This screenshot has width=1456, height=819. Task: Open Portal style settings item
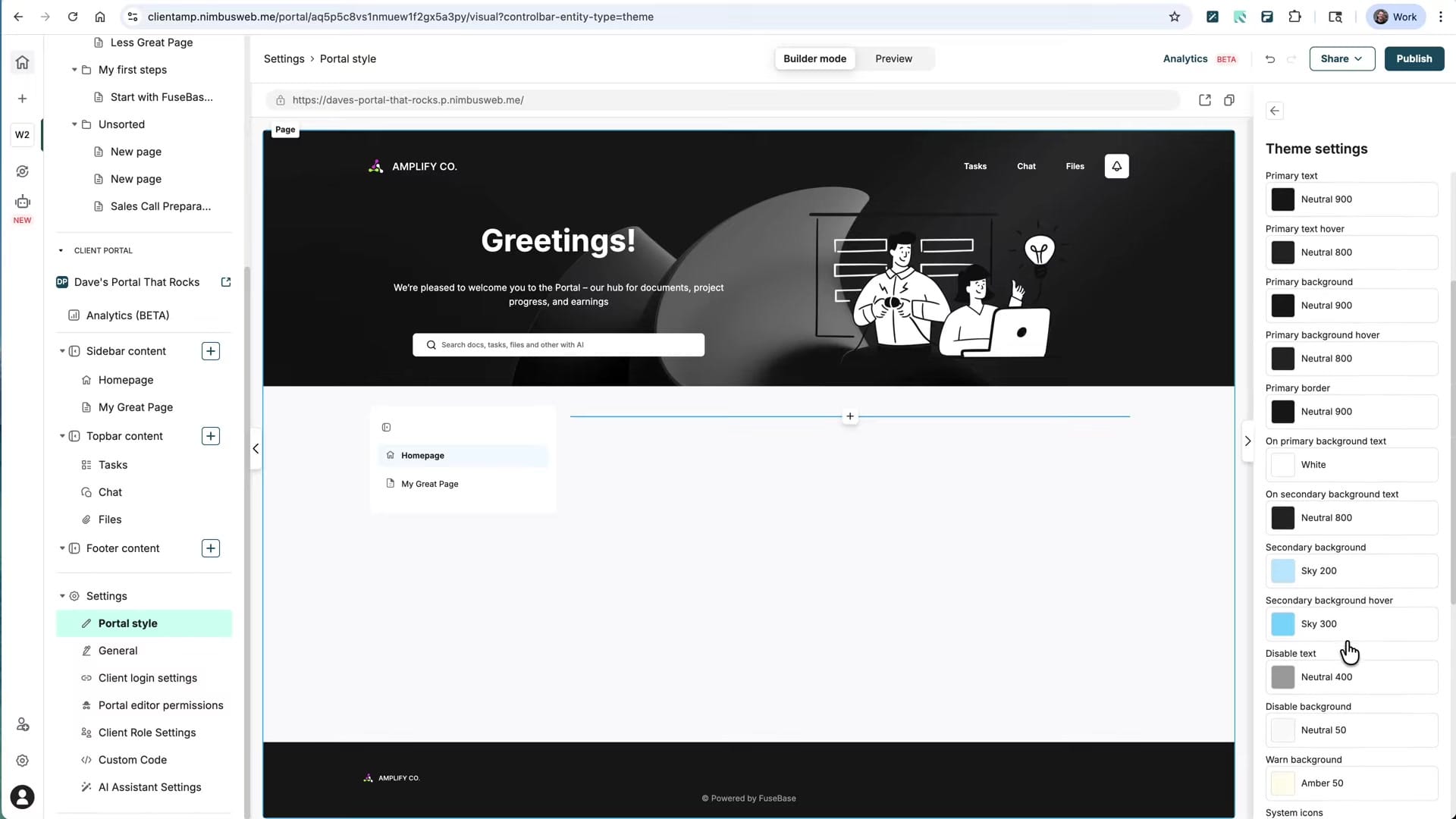[144, 623]
